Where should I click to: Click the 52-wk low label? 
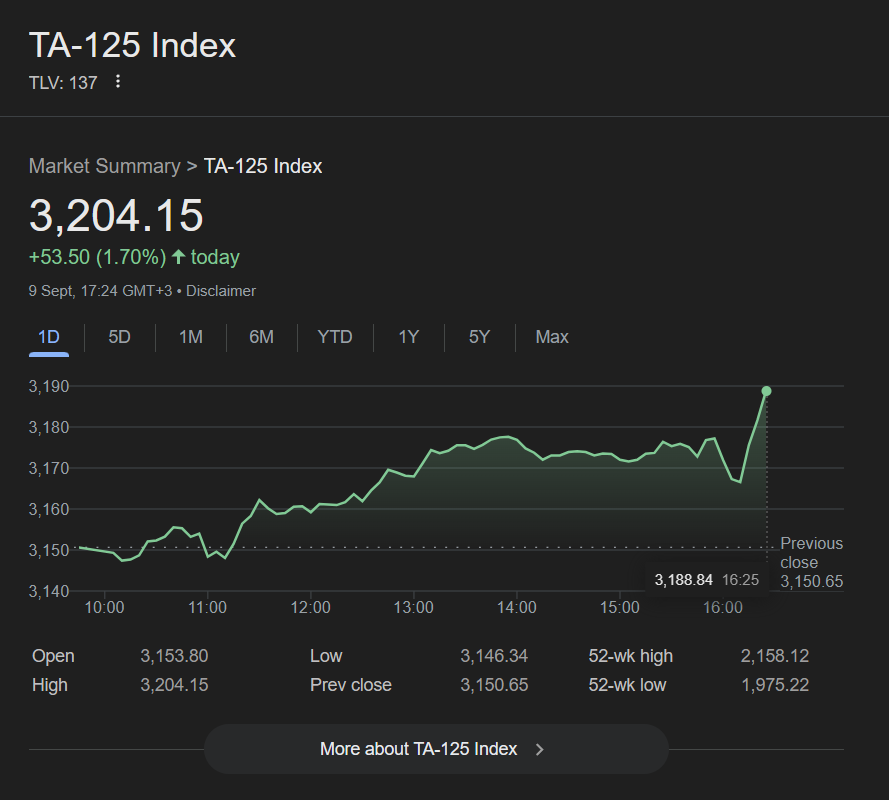627,685
